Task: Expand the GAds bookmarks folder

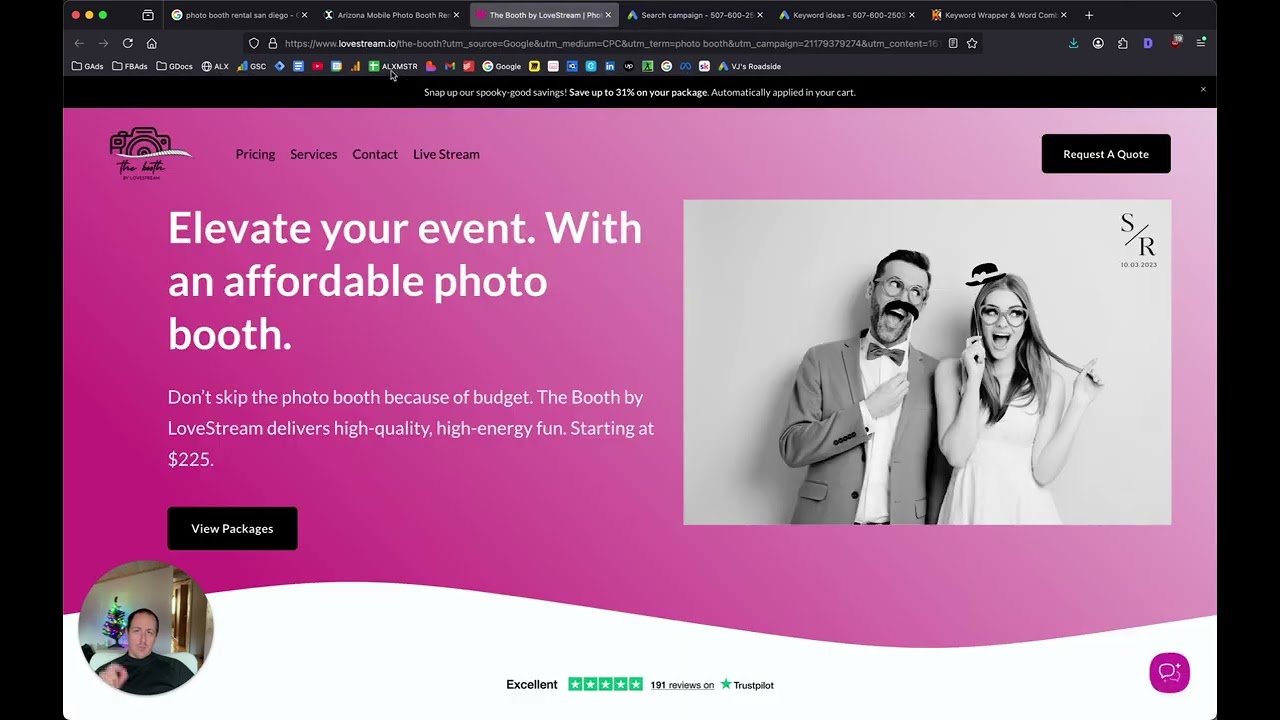Action: (x=88, y=66)
